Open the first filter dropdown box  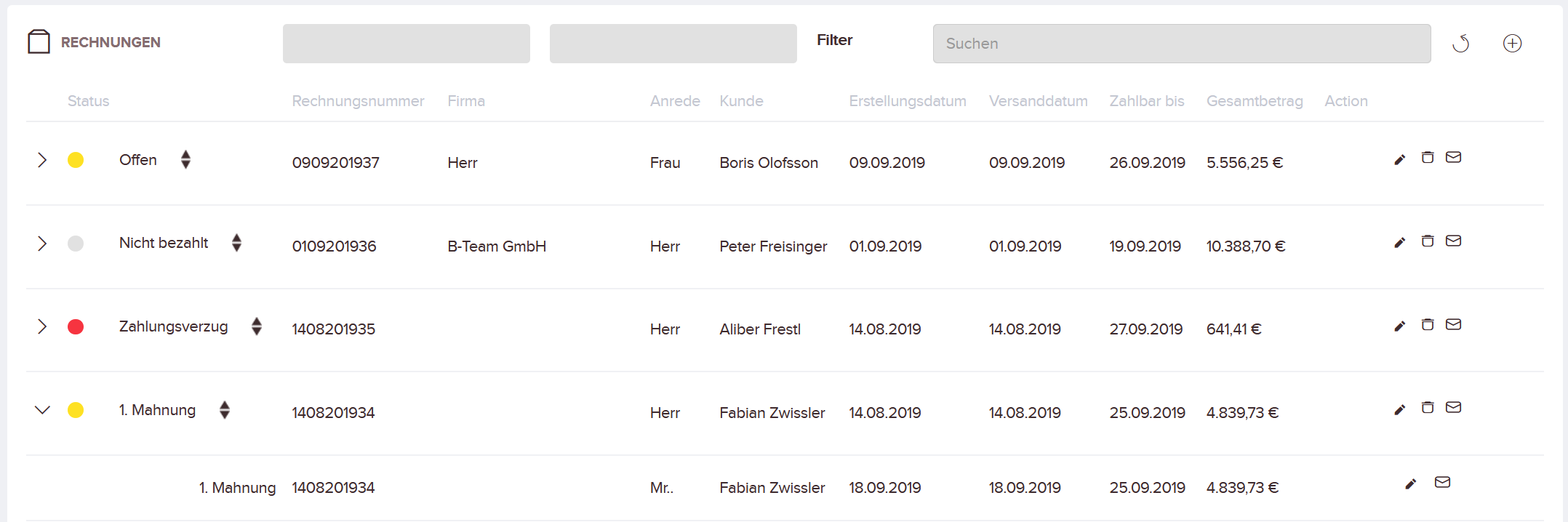[x=407, y=44]
